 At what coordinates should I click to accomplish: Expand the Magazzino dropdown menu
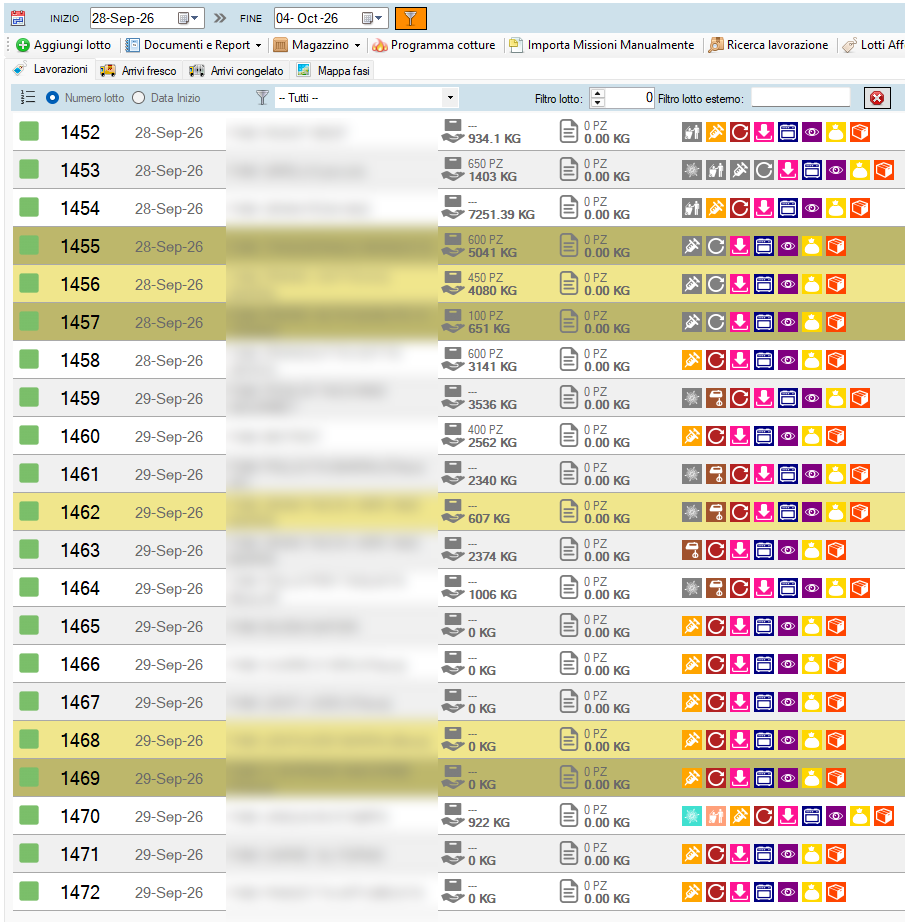(317, 45)
